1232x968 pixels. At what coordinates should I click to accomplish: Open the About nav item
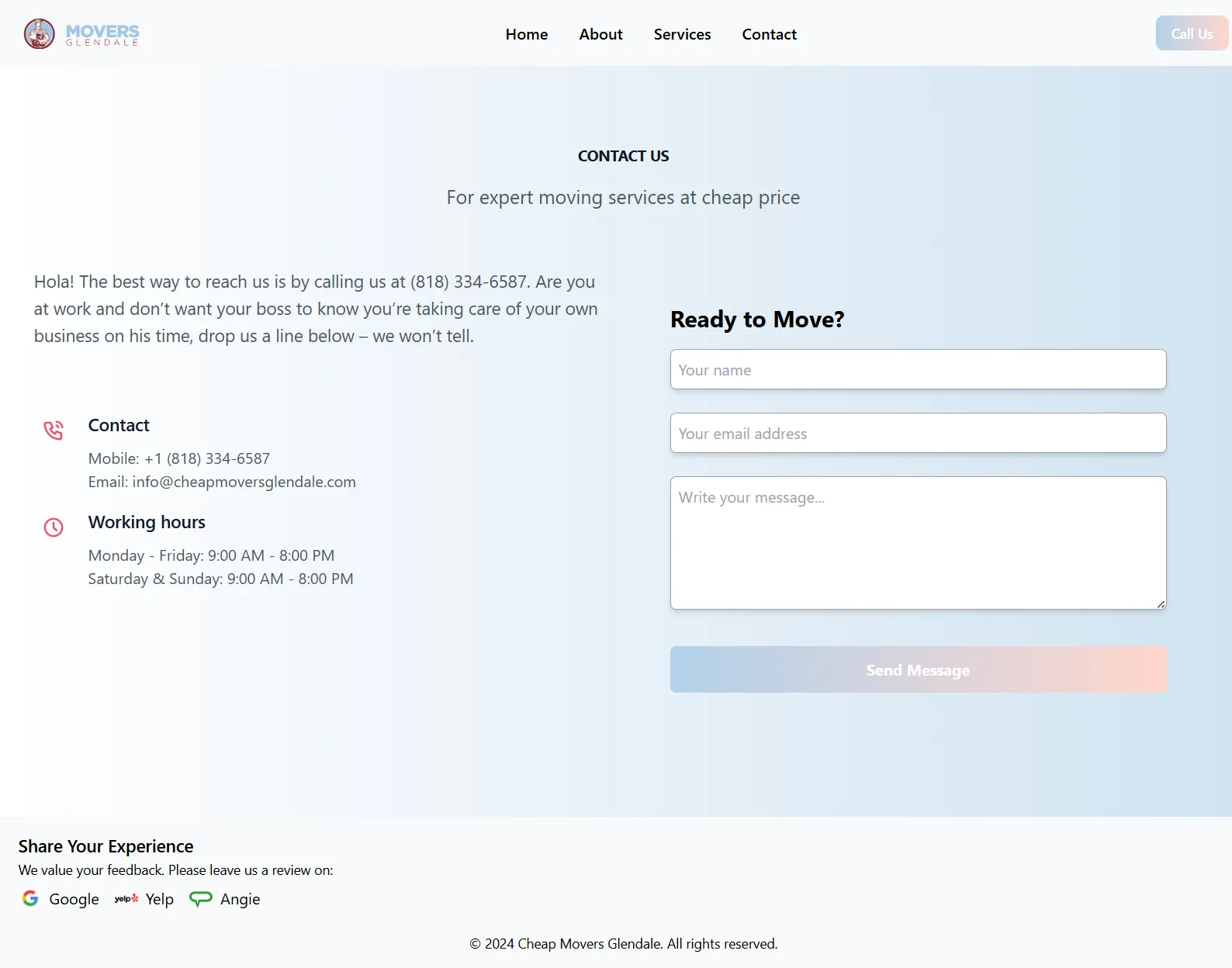pos(601,34)
